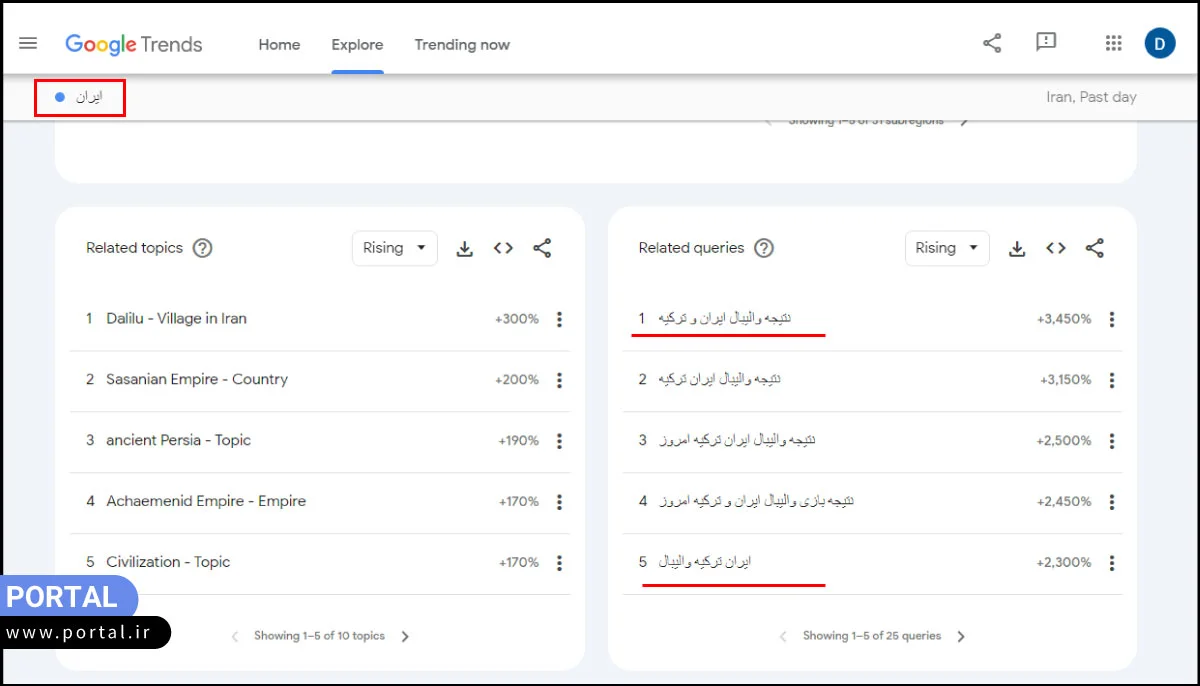The width and height of the screenshot is (1200, 686).
Task: Open embed code for Related topics panel
Action: tap(504, 248)
